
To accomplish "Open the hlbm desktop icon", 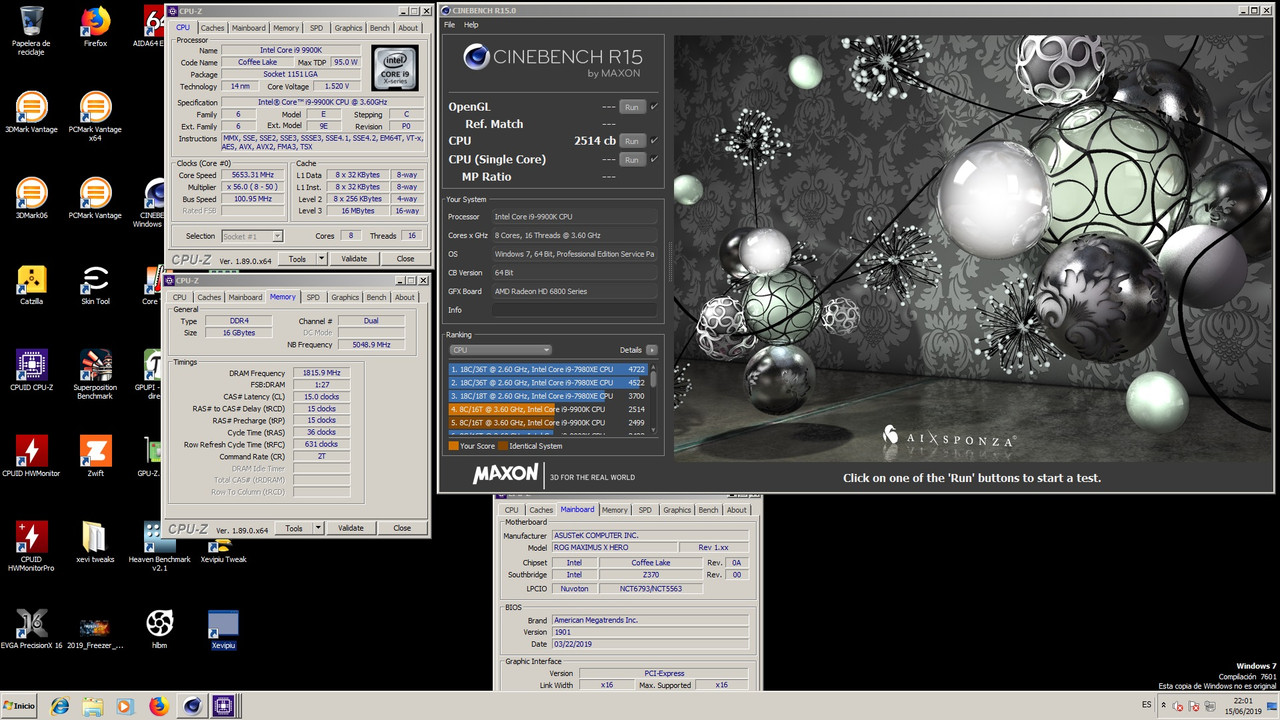I will [159, 629].
